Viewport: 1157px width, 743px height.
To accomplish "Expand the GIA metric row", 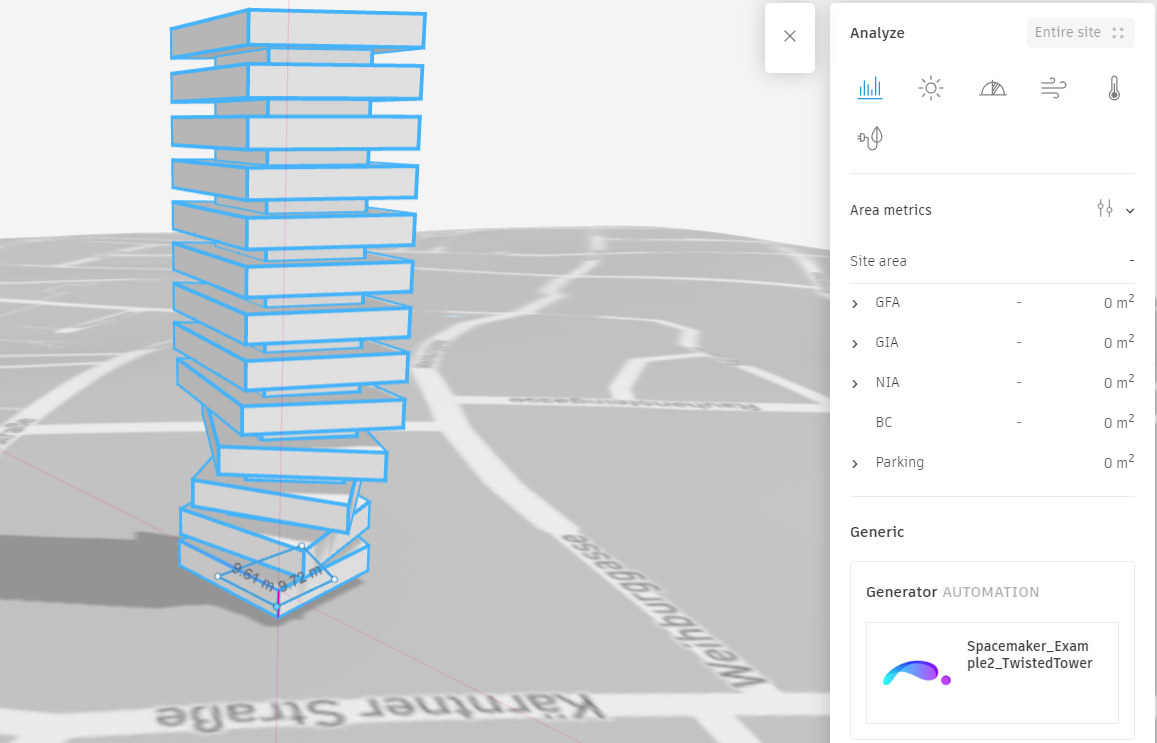I will (x=854, y=342).
